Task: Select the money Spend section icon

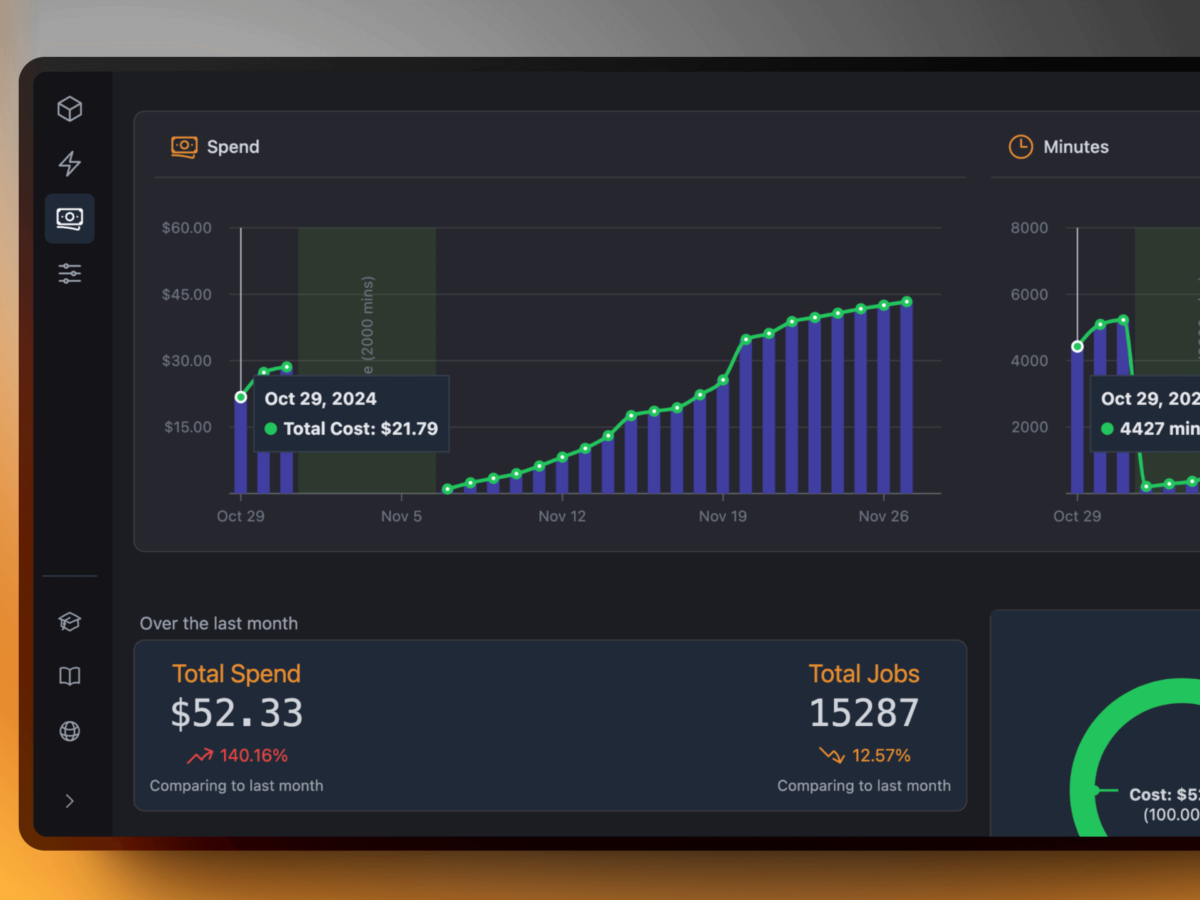Action: click(x=69, y=217)
